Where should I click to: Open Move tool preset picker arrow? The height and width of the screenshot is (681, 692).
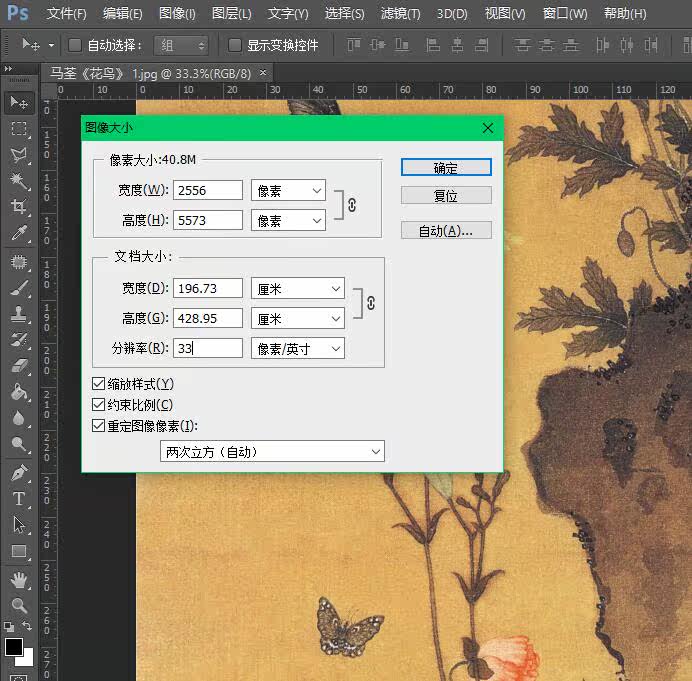click(51, 45)
